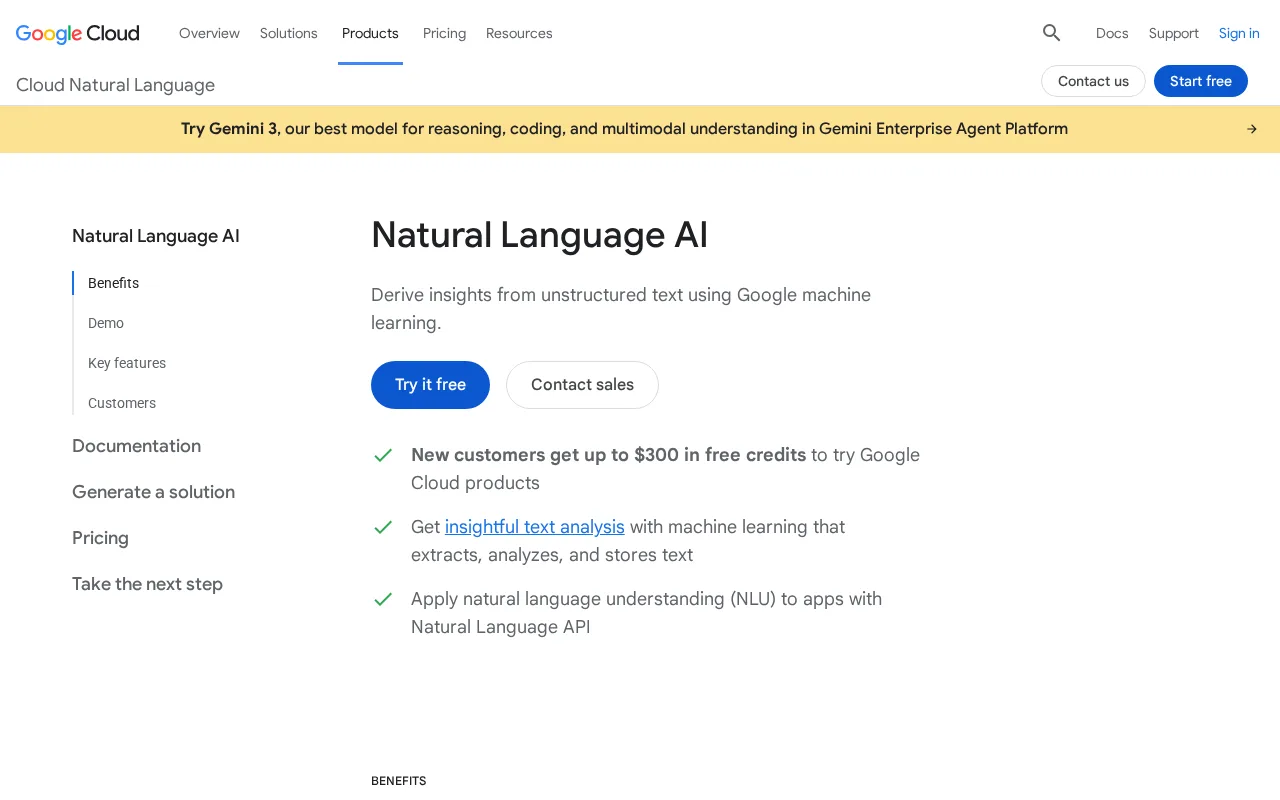Open the Pricing sidebar entry
Screen dimensions: 1280x800
pos(100,538)
